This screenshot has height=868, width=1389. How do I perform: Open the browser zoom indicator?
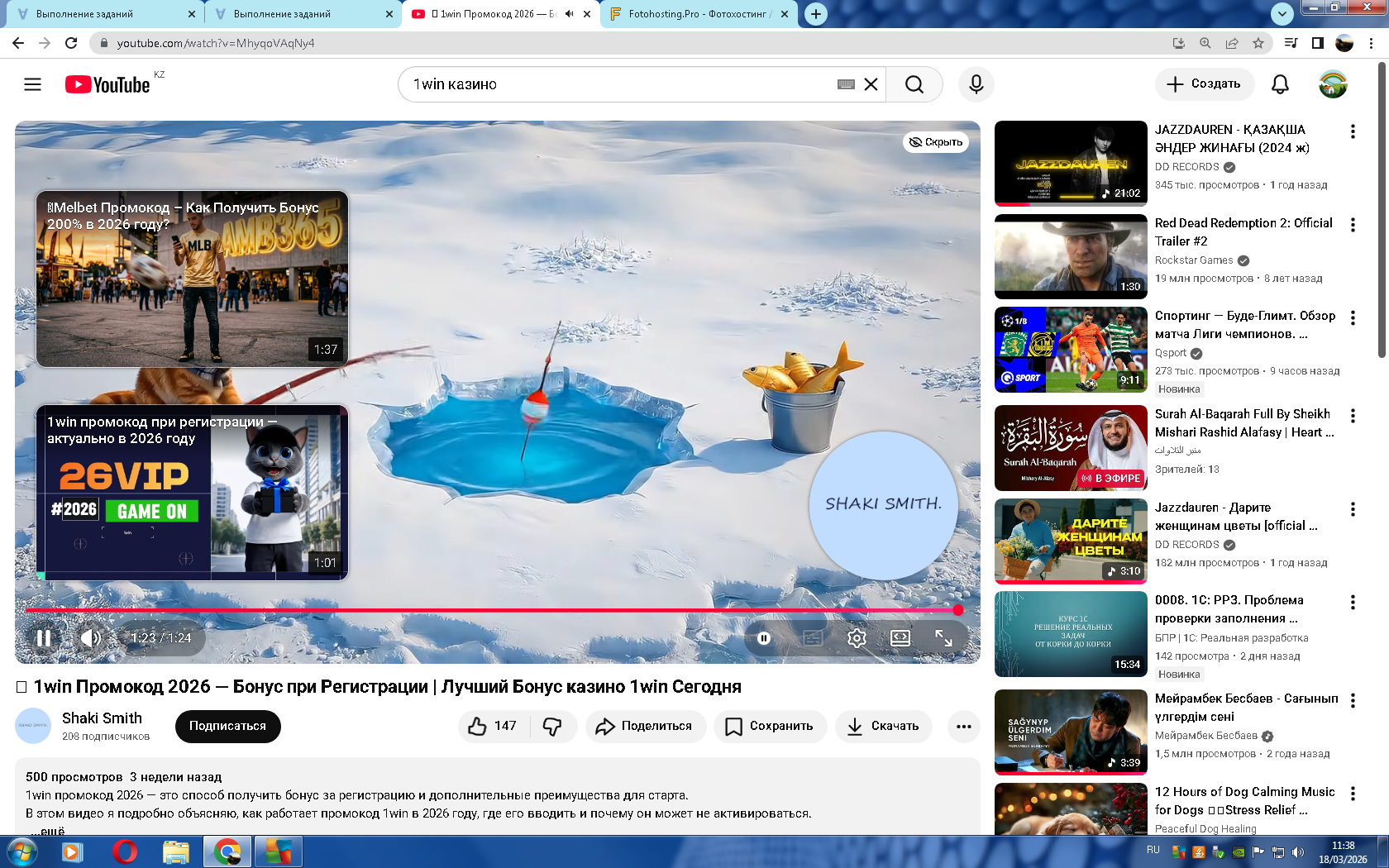click(x=1205, y=43)
